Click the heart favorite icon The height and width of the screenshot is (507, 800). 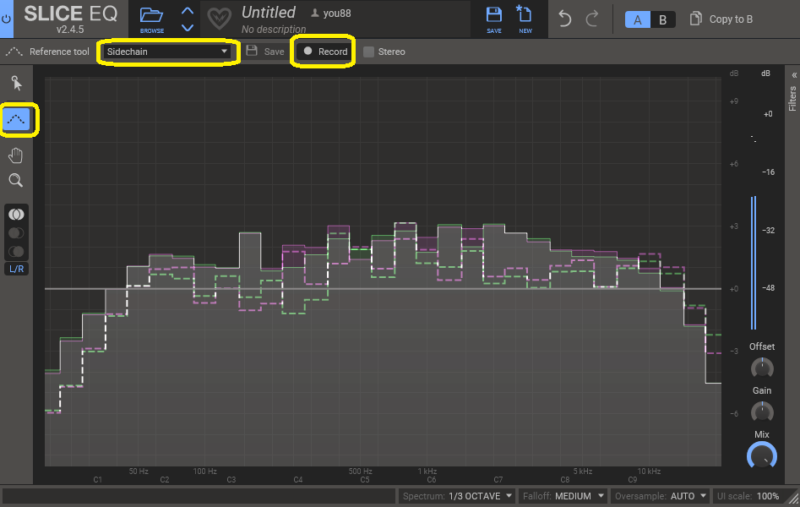tap(218, 19)
